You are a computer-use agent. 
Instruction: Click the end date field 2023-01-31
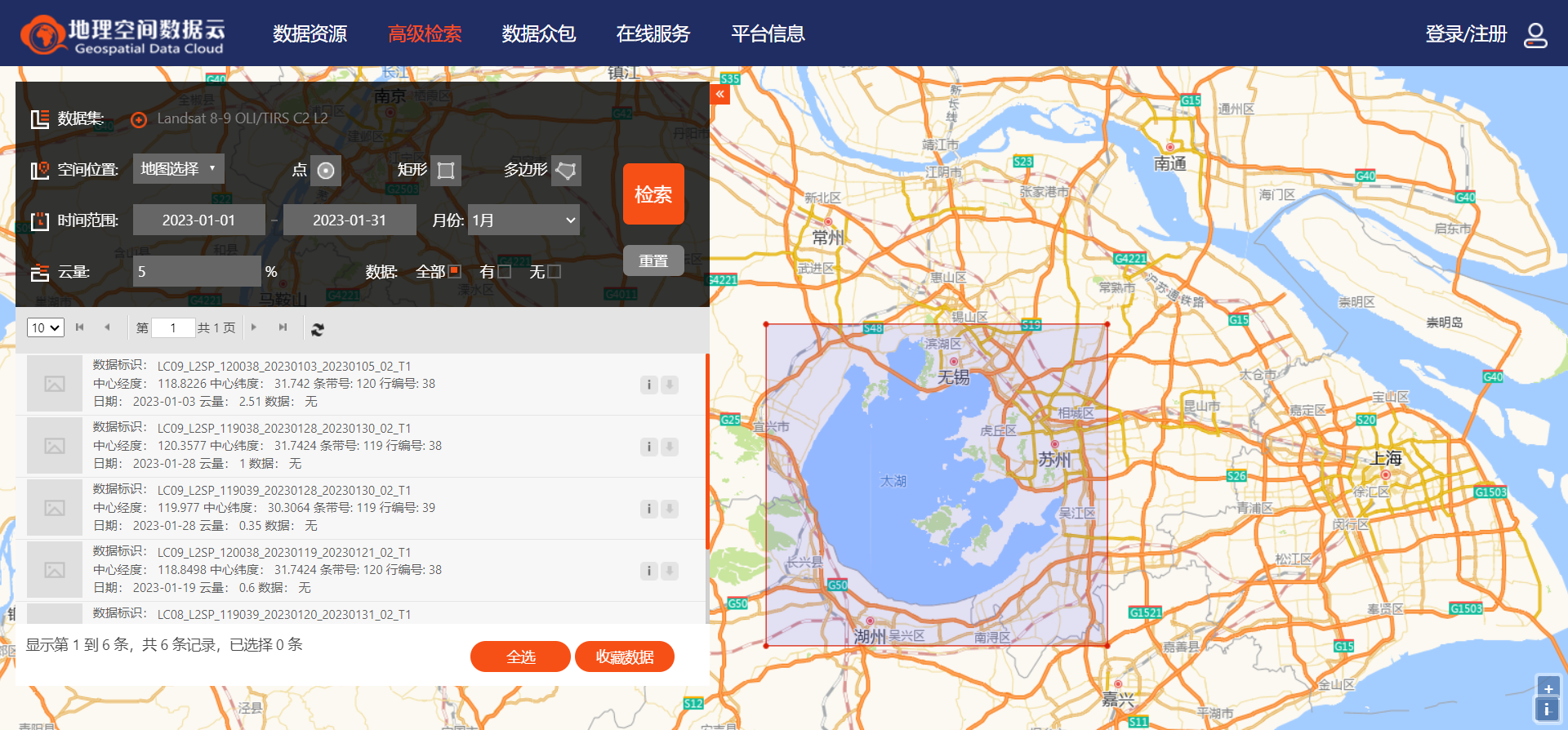(x=350, y=220)
